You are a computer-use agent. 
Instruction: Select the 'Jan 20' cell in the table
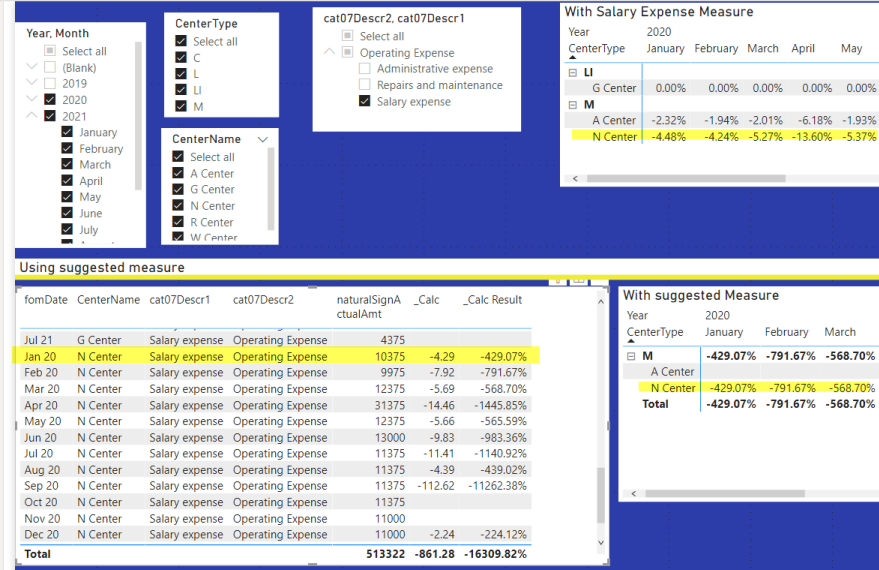tap(40, 356)
